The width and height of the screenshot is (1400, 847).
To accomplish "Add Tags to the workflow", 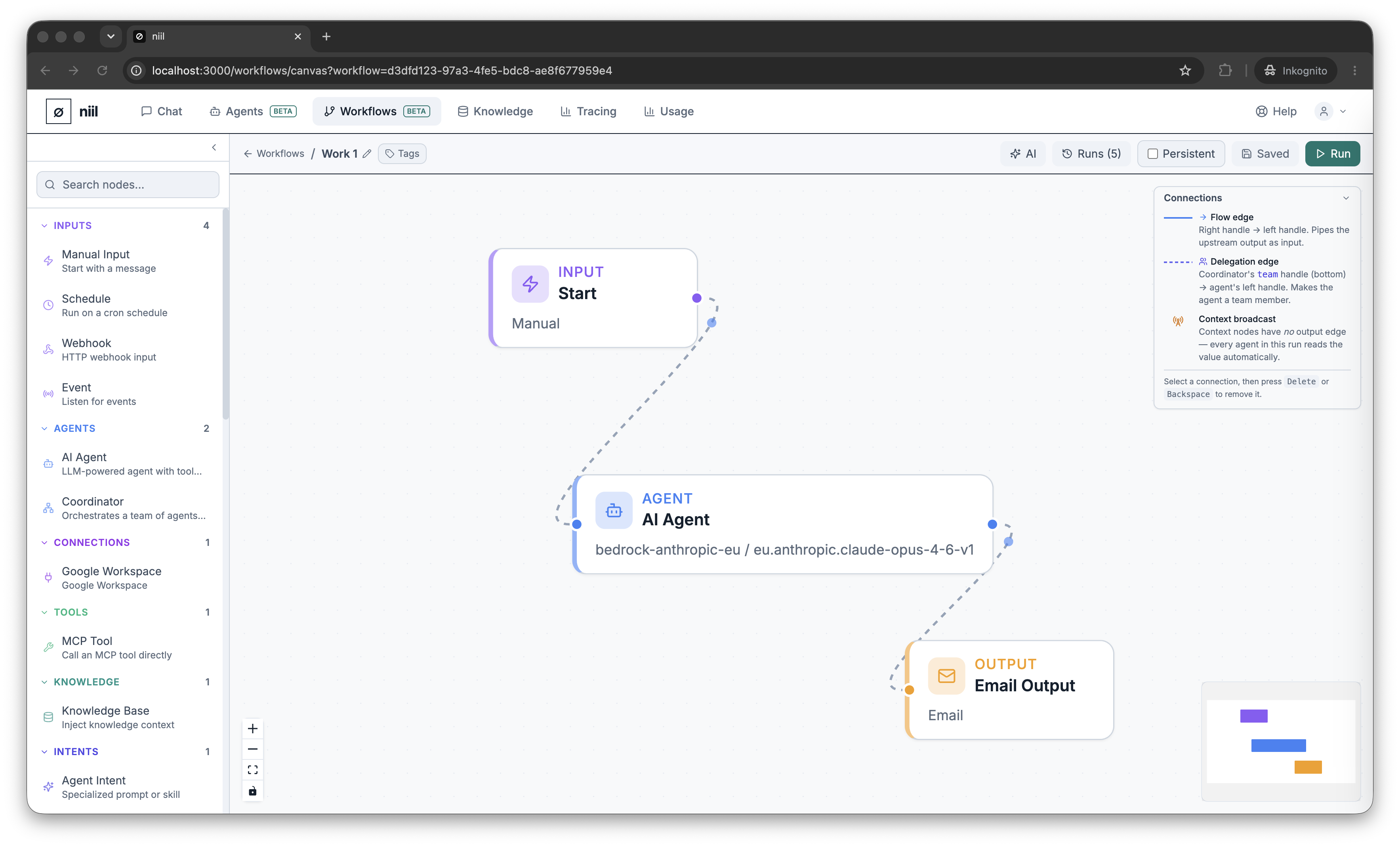I will coord(402,153).
